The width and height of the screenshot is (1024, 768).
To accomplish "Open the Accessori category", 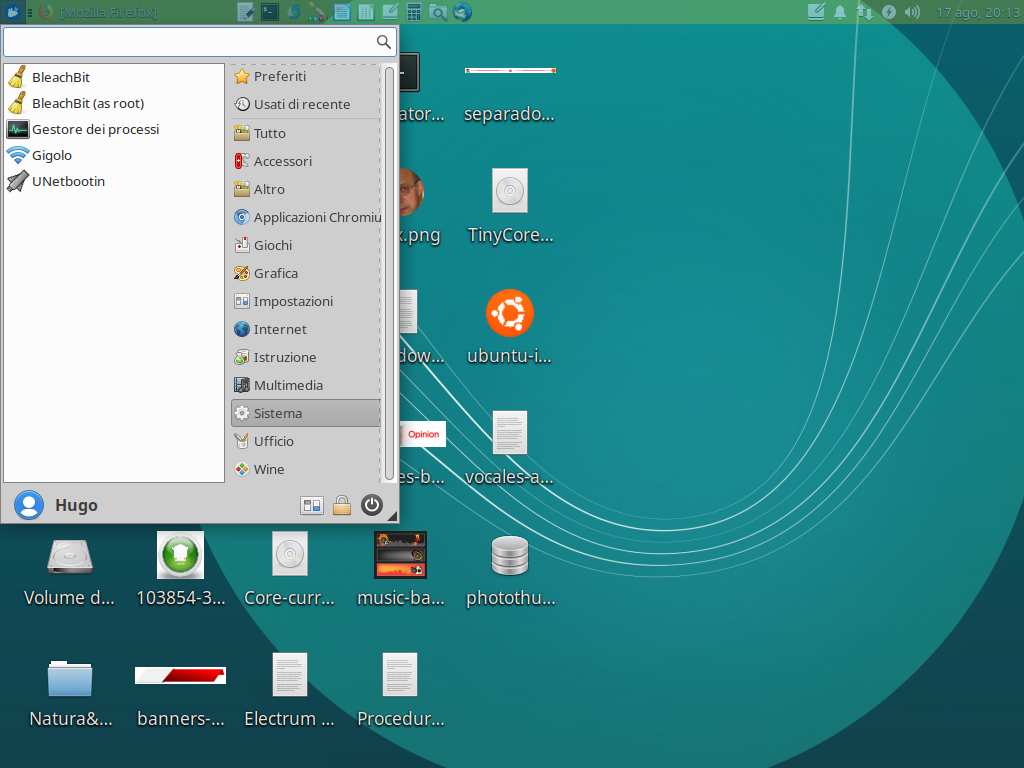I will click(306, 161).
